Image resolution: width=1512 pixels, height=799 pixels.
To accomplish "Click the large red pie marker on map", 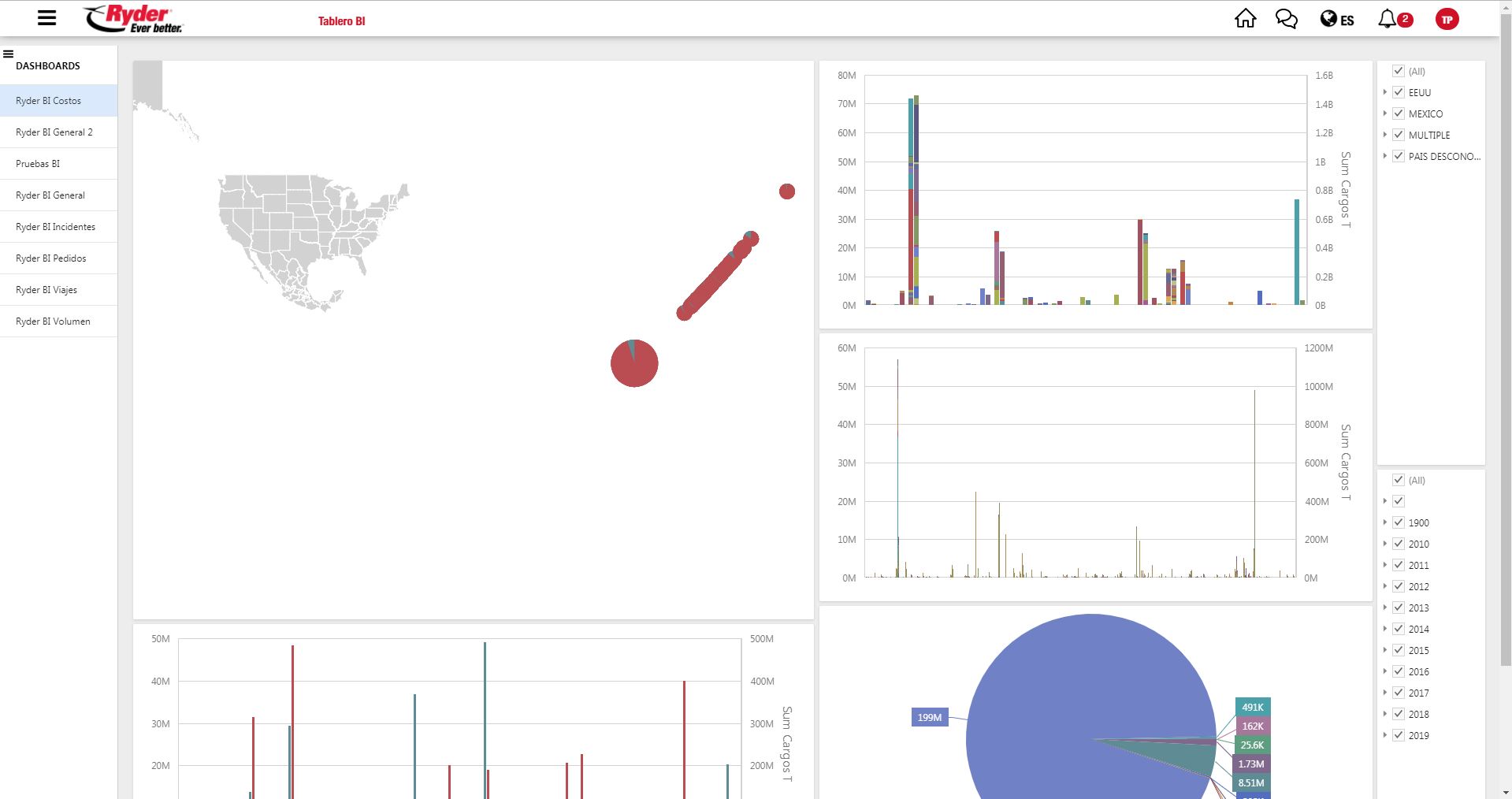I will pyautogui.click(x=634, y=363).
